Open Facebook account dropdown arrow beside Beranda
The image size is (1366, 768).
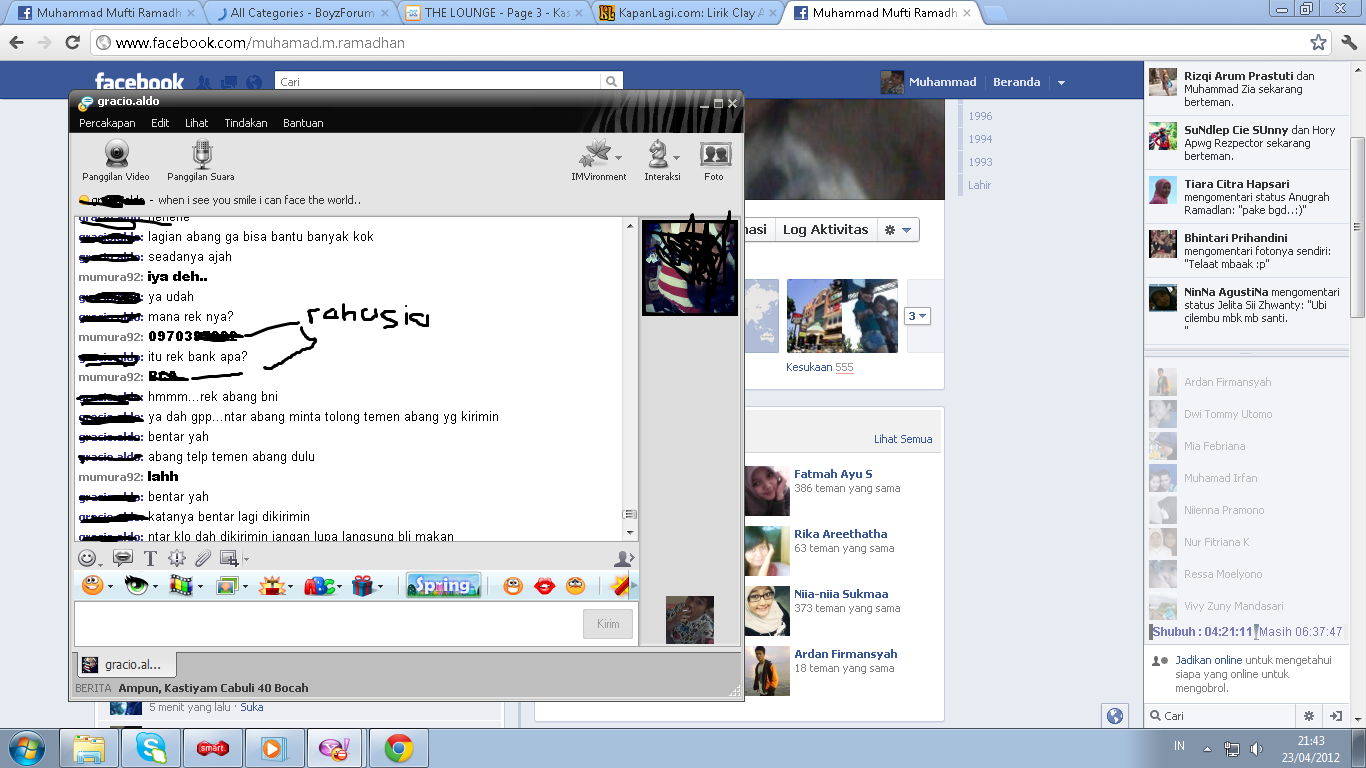click(1061, 82)
